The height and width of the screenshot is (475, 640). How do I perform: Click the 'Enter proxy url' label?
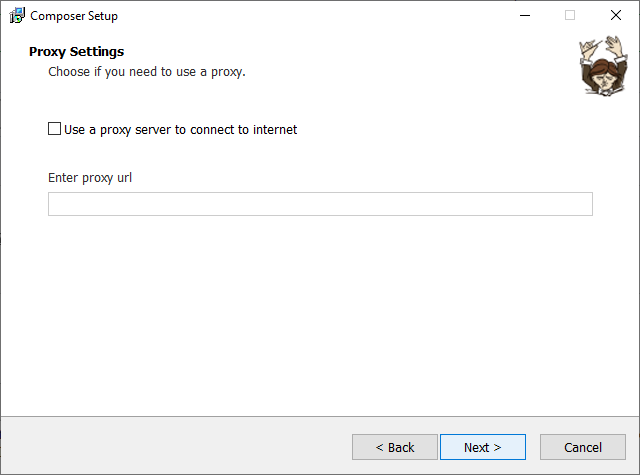[x=90, y=178]
